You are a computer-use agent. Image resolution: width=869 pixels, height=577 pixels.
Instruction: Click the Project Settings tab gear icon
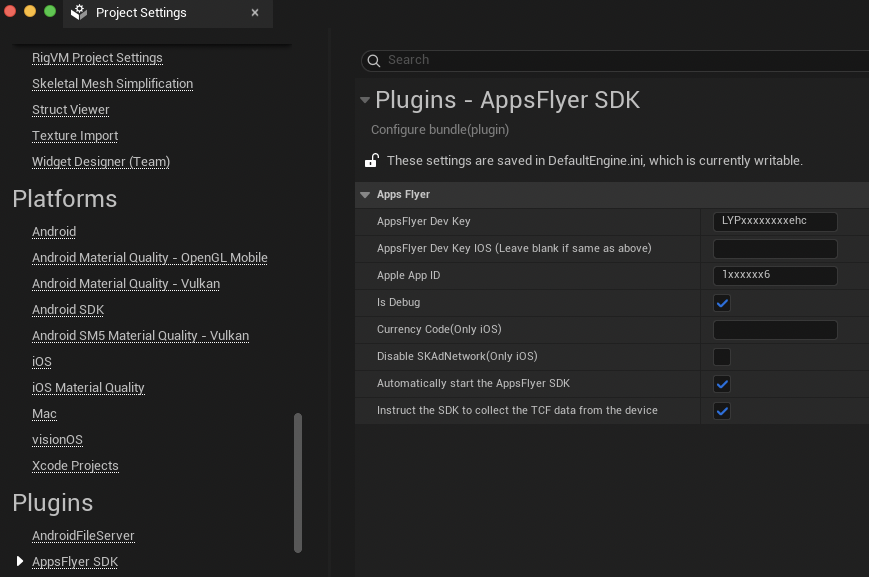point(79,12)
